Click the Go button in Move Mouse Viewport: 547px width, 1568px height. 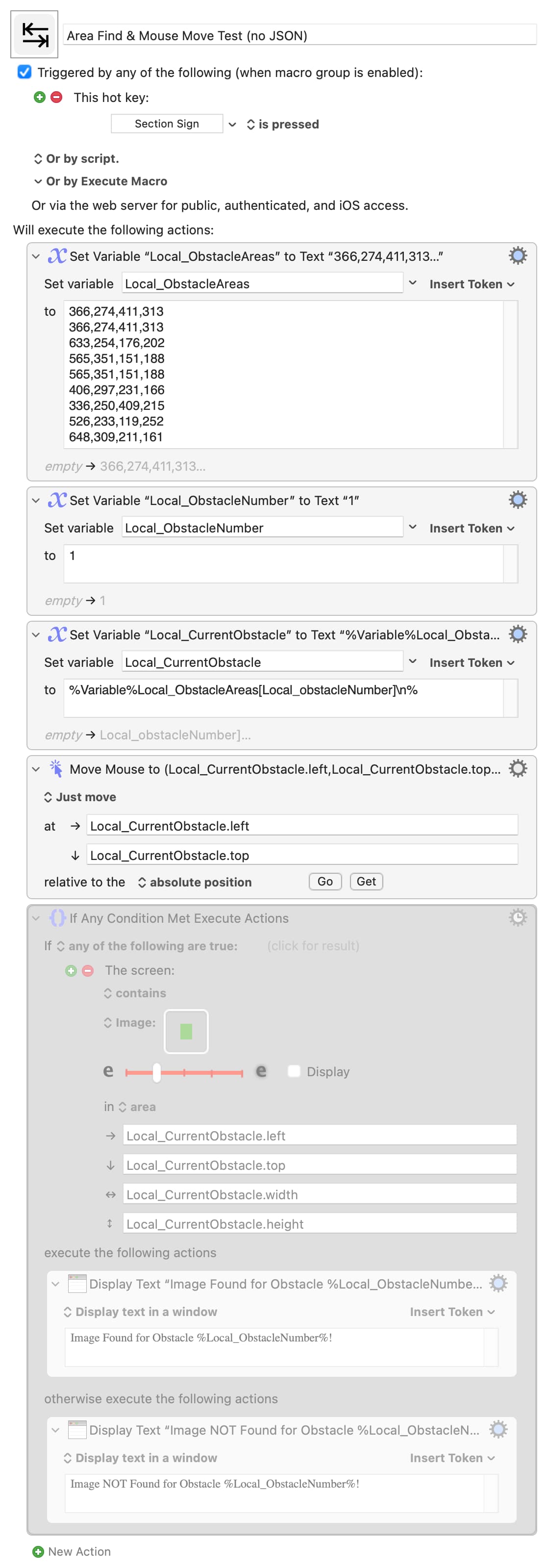[325, 882]
